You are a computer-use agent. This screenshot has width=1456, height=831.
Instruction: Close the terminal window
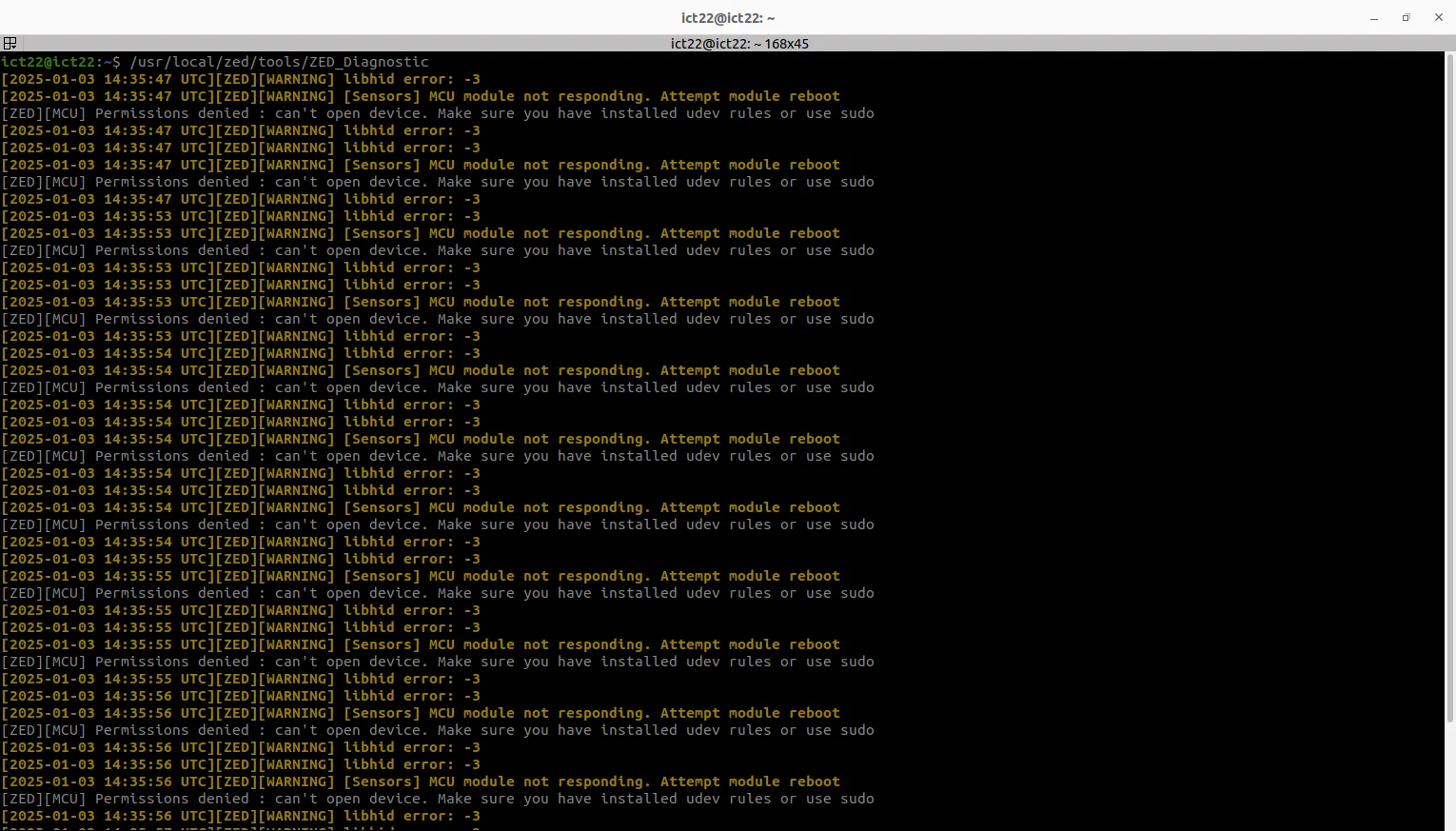click(1439, 17)
